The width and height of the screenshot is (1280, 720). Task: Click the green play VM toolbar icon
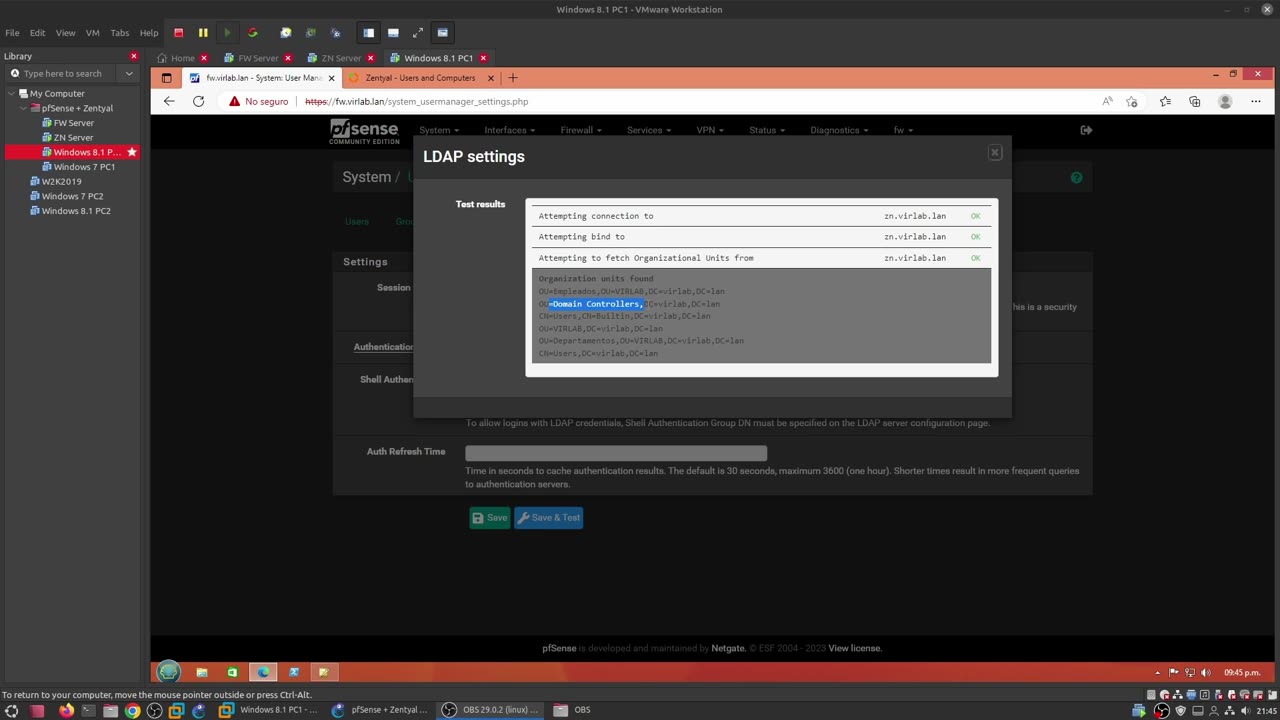pos(227,33)
